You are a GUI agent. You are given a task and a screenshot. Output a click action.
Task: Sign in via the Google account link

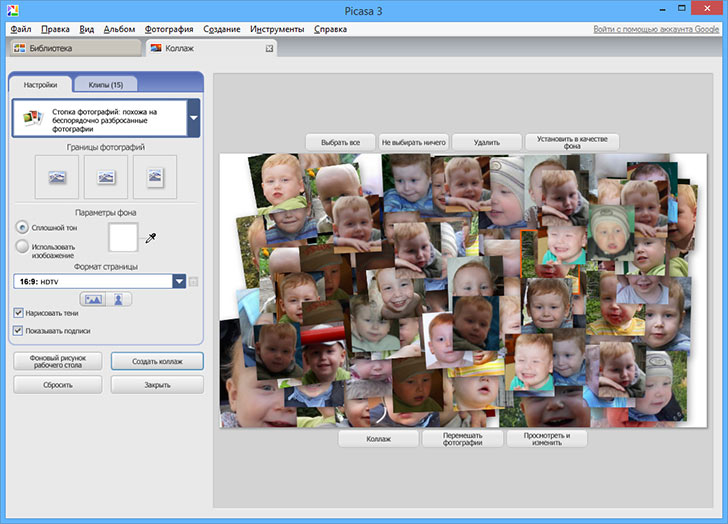pyautogui.click(x=656, y=29)
